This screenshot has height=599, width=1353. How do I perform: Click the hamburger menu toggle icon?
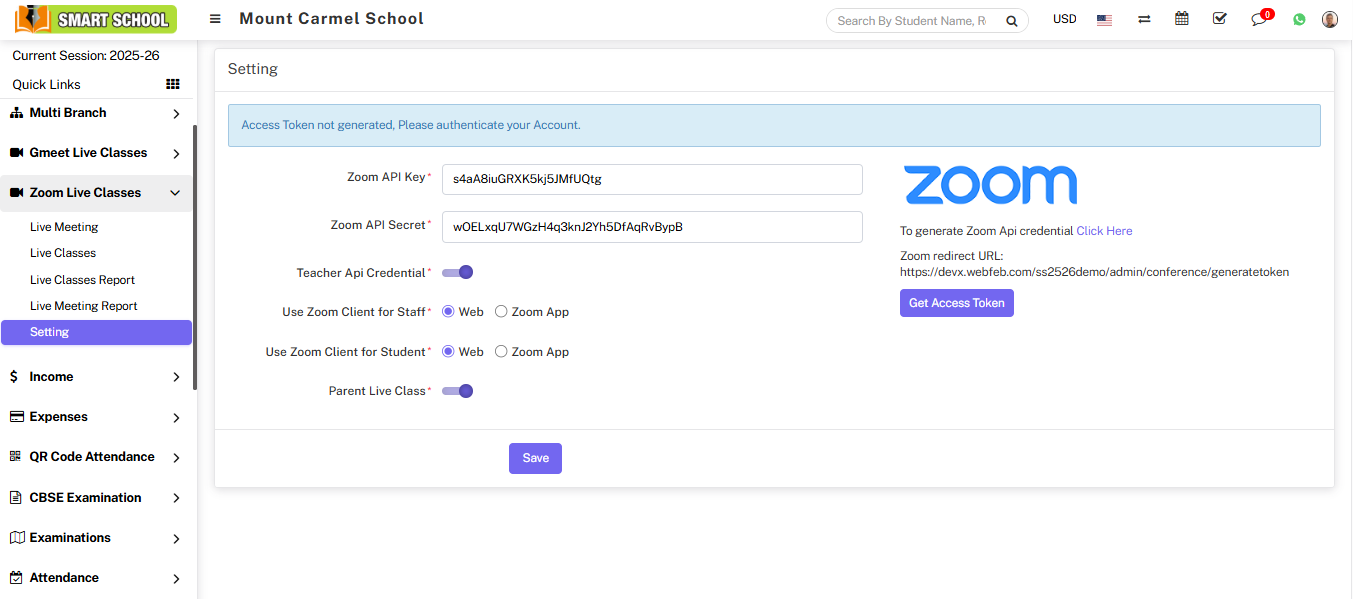coord(216,19)
